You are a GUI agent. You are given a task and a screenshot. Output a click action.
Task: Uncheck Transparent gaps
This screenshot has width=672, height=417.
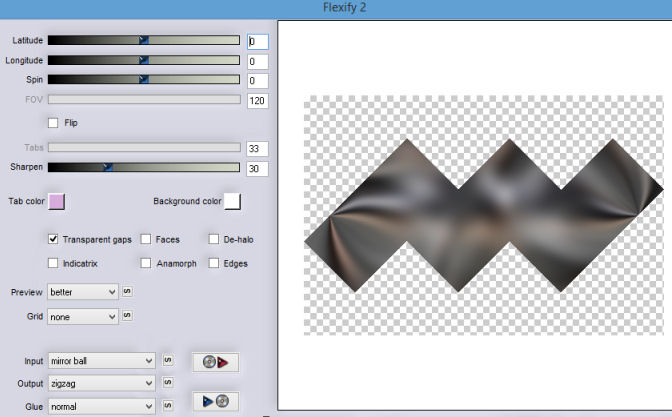(x=53, y=239)
